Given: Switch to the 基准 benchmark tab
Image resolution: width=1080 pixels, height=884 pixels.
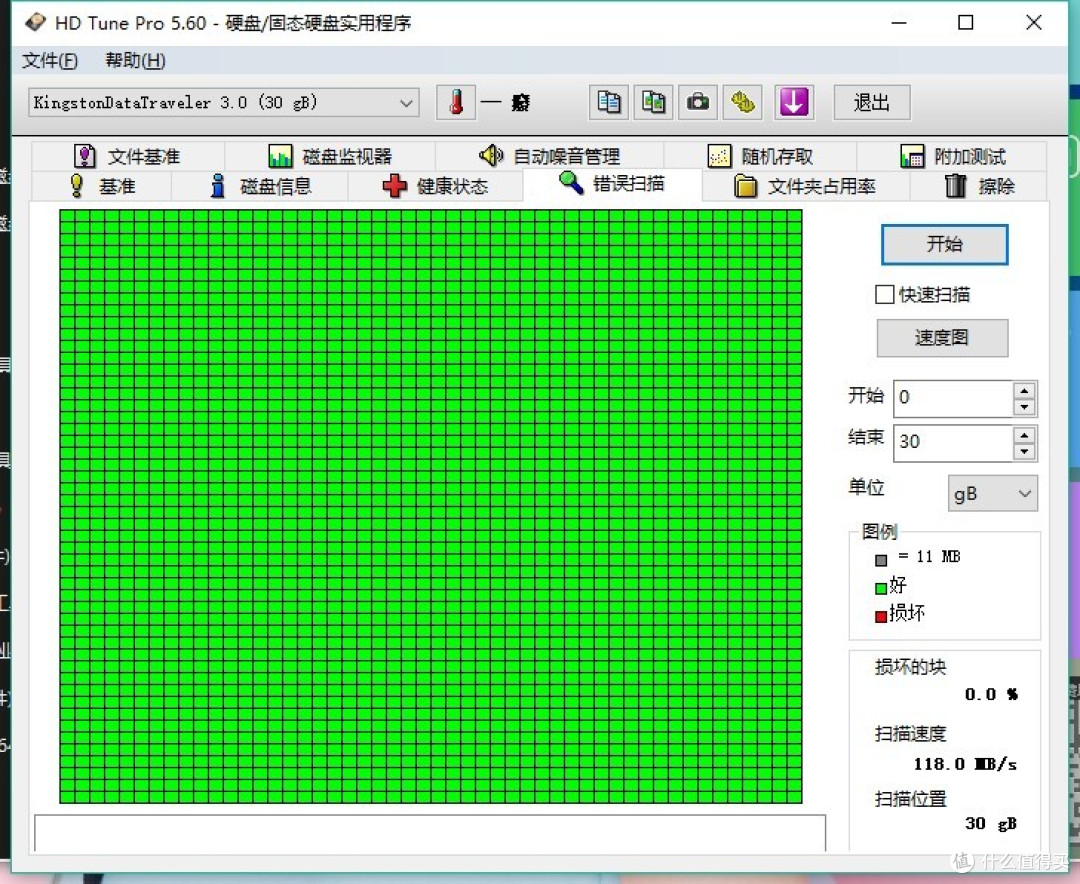Looking at the screenshot, I should click(102, 186).
